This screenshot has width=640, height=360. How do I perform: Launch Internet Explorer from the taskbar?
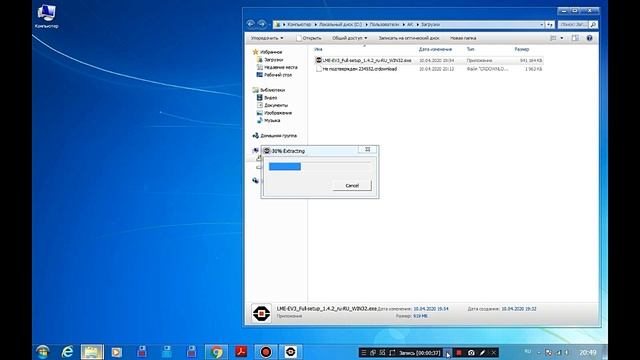point(67,352)
